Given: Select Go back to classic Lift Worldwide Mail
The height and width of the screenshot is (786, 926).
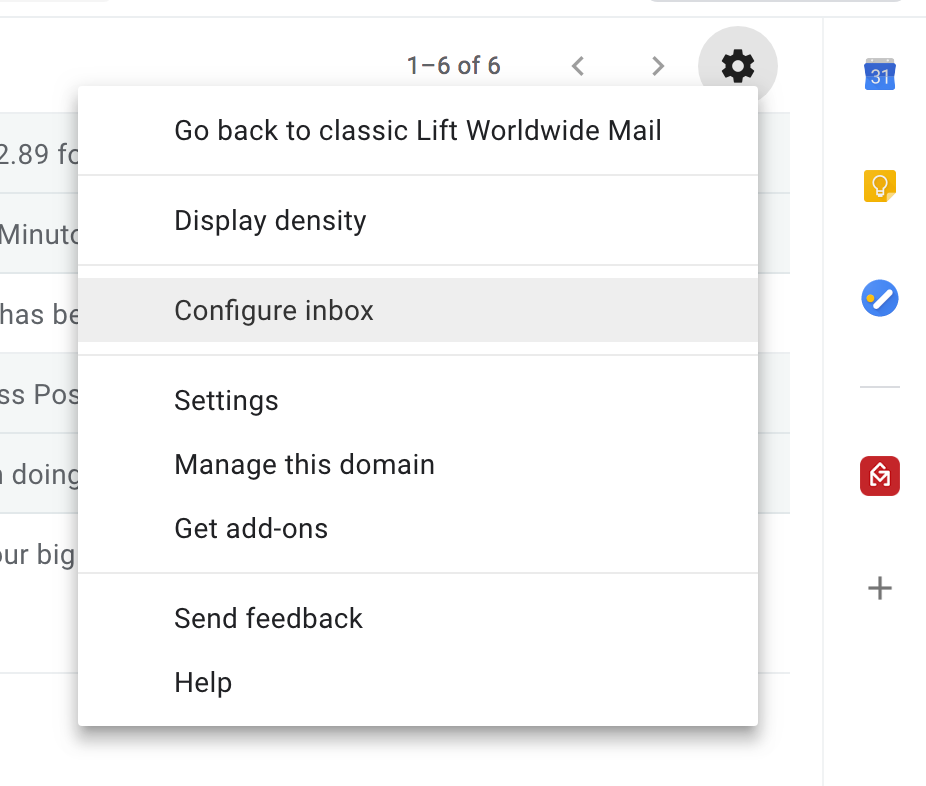Looking at the screenshot, I should [418, 131].
